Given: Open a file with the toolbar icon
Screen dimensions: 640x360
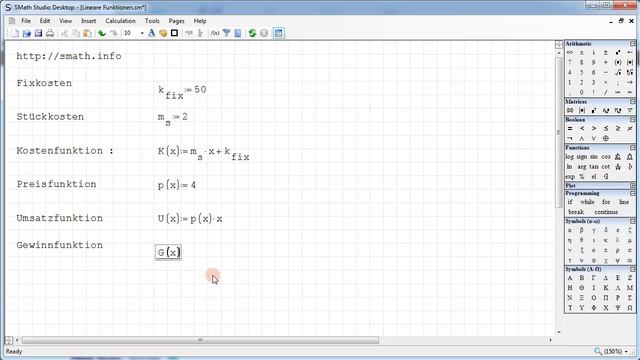Looking at the screenshot, I should 27,33.
